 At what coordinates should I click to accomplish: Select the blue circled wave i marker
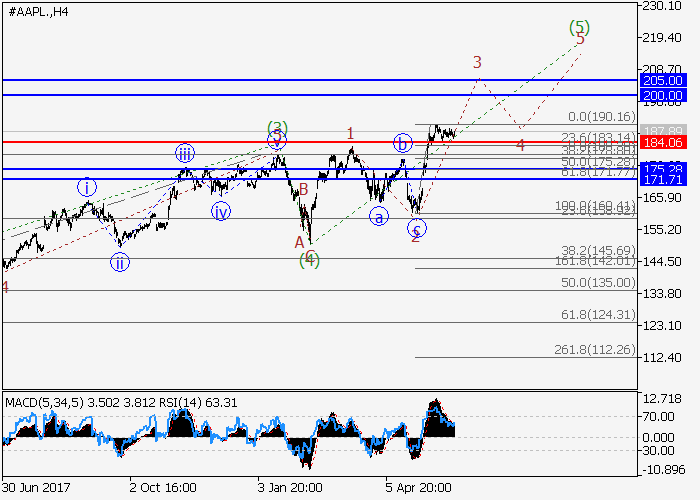click(88, 187)
